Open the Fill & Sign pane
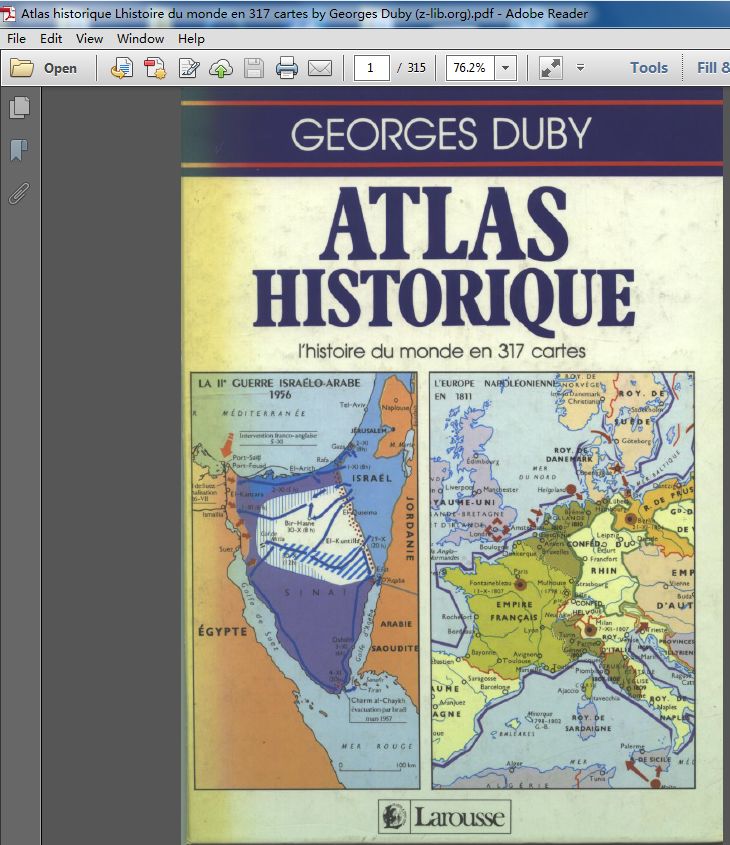Image resolution: width=730 pixels, height=845 pixels. point(713,68)
